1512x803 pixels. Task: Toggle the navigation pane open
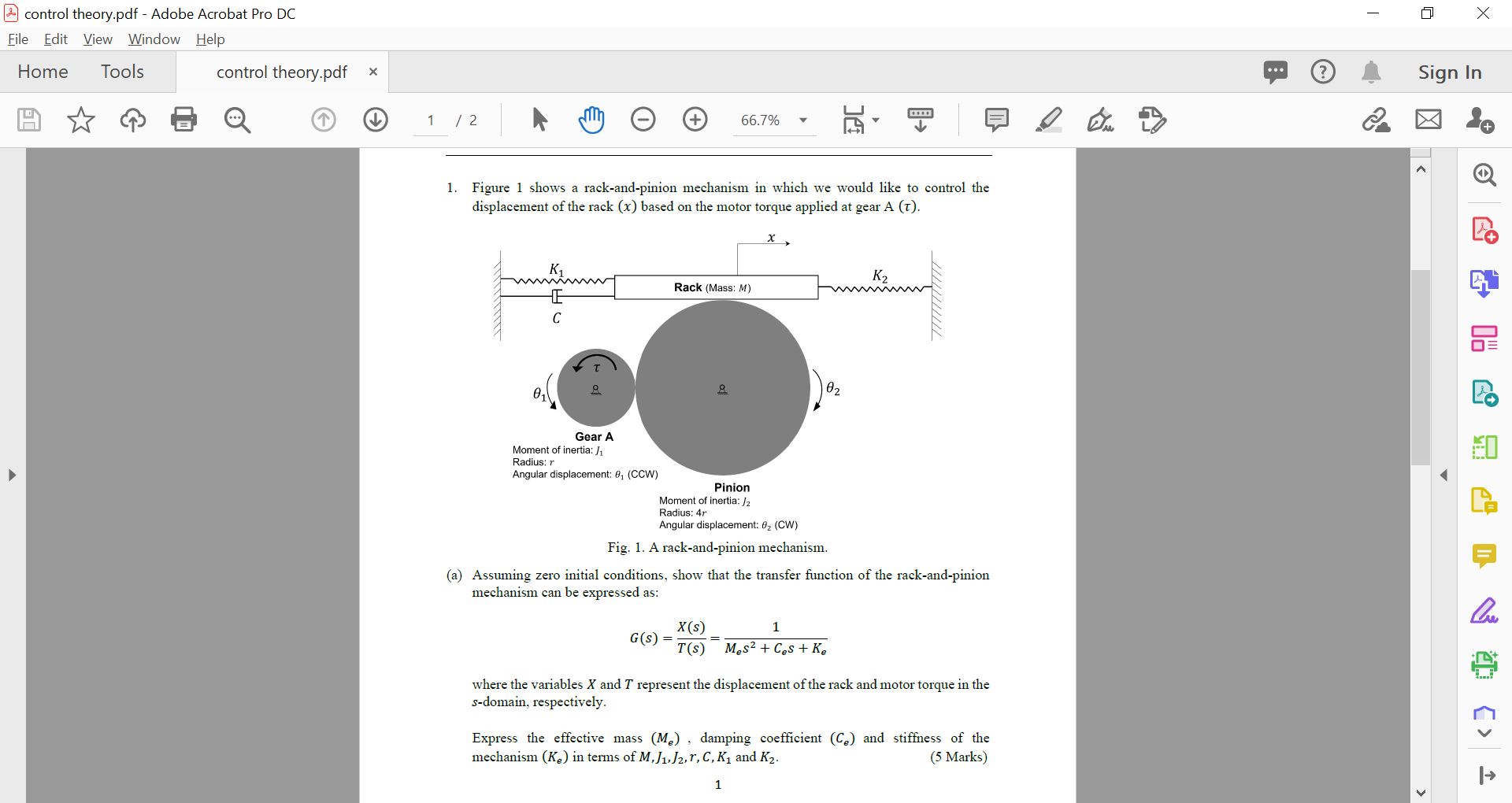pos(12,475)
